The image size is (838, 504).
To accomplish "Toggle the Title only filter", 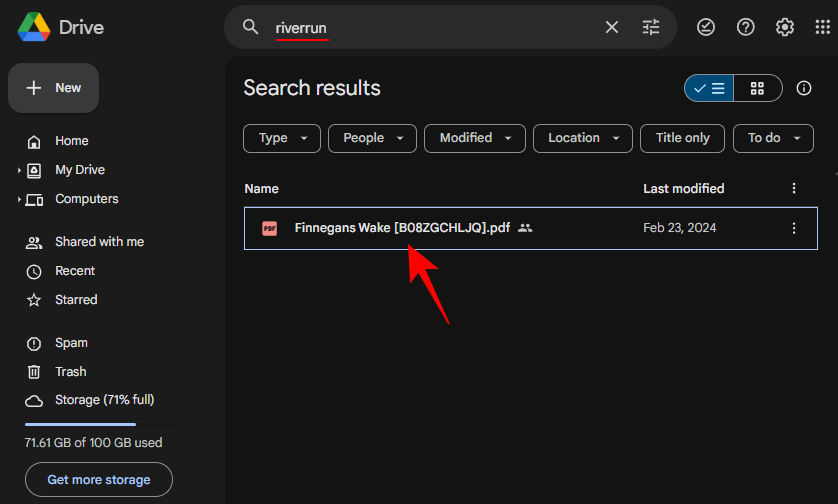I will [x=682, y=138].
